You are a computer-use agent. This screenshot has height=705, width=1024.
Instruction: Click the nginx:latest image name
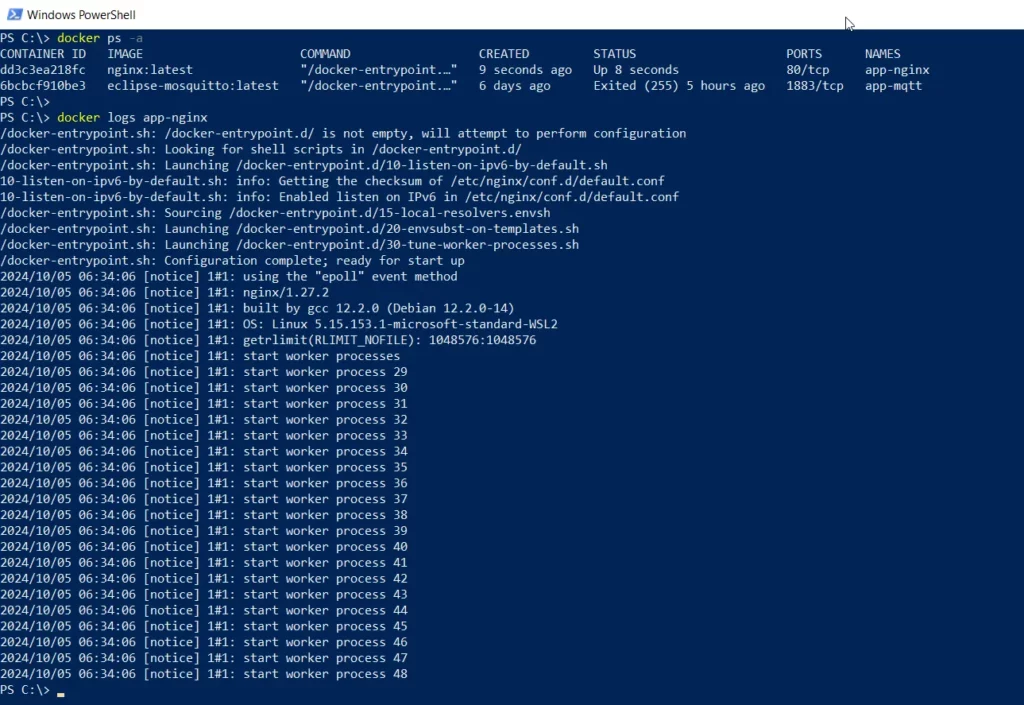[x=150, y=69]
